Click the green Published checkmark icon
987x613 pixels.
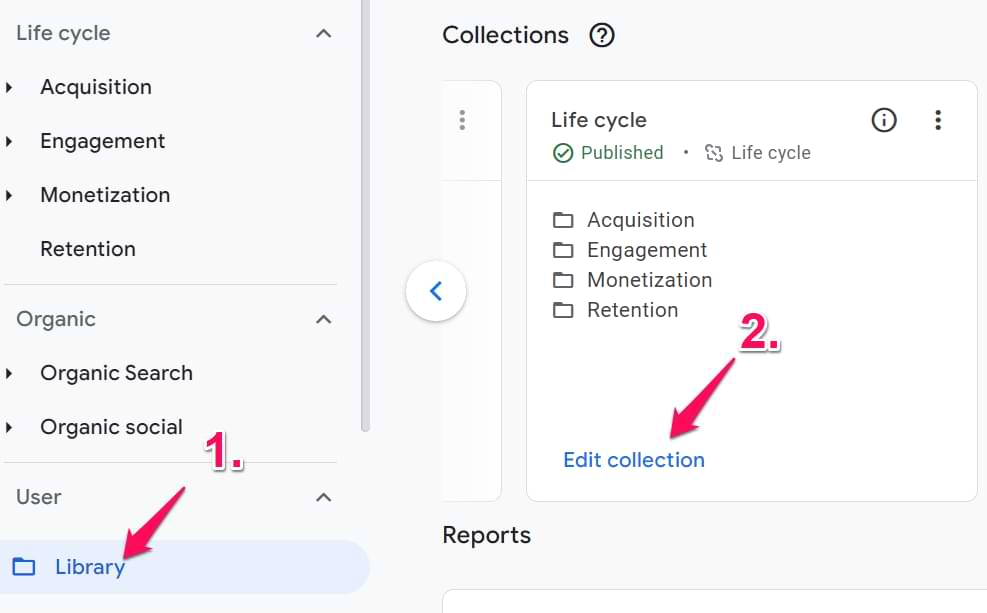563,153
